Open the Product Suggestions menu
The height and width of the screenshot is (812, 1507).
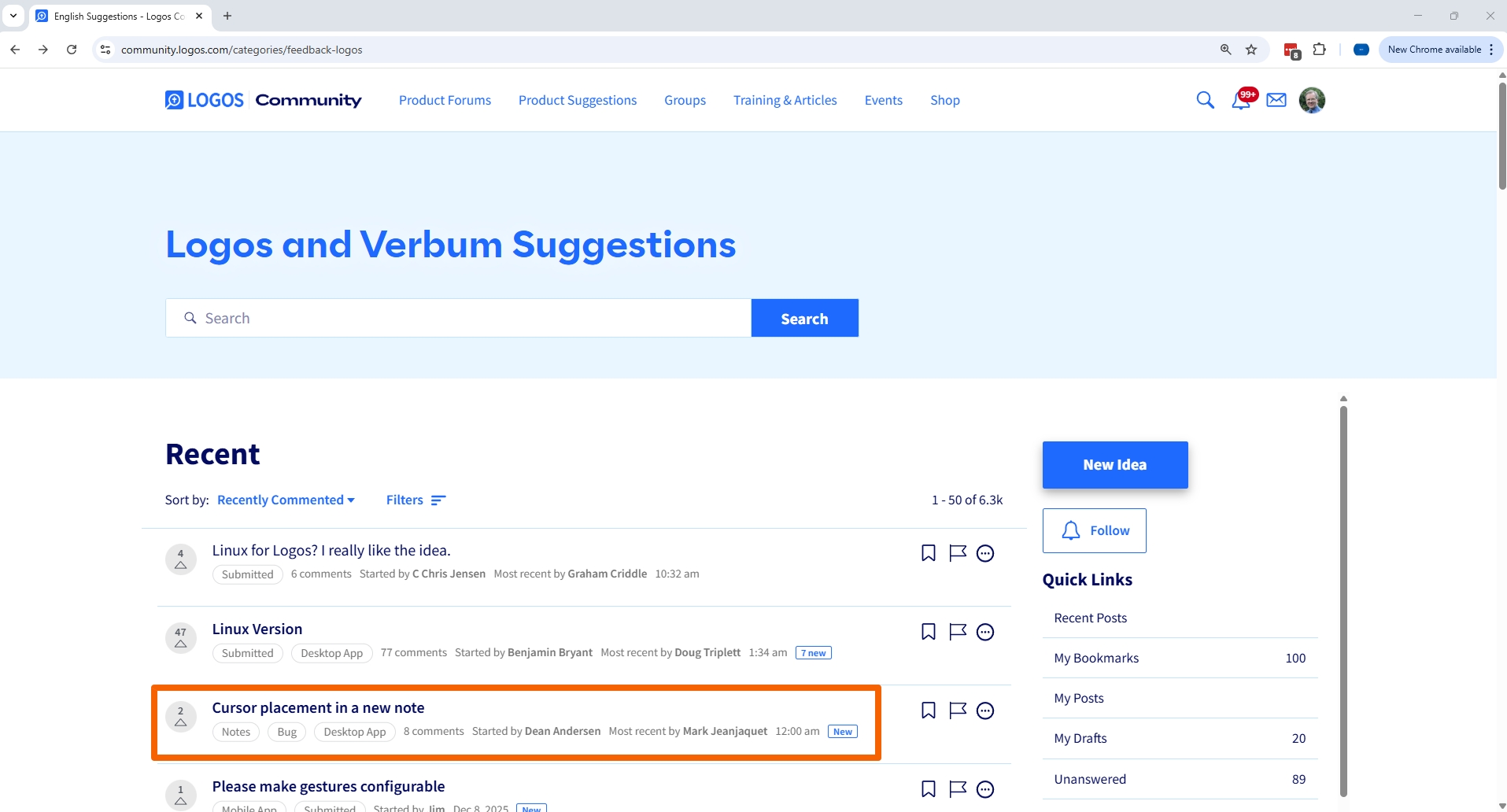(578, 100)
